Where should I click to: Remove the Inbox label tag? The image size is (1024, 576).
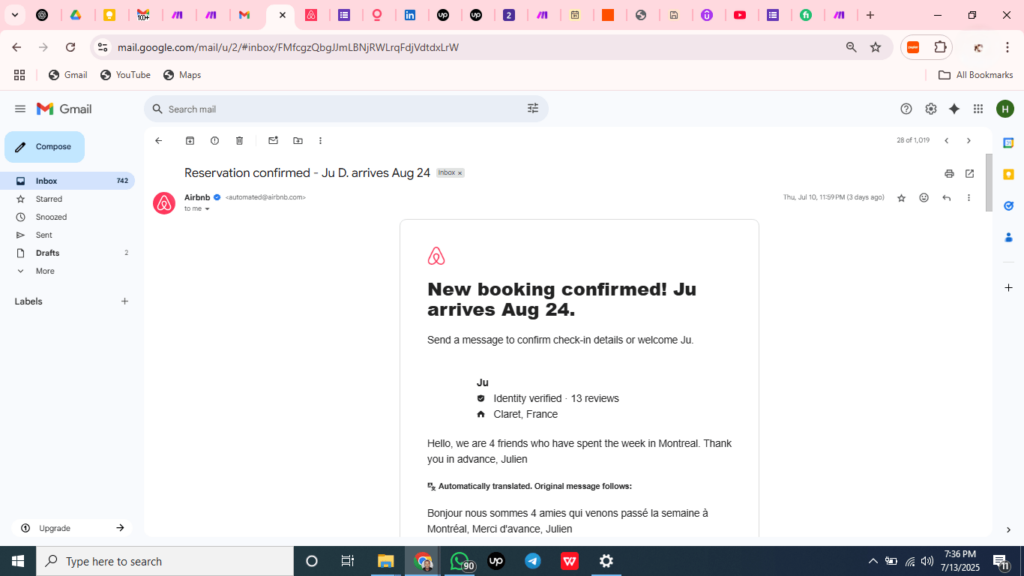[460, 173]
